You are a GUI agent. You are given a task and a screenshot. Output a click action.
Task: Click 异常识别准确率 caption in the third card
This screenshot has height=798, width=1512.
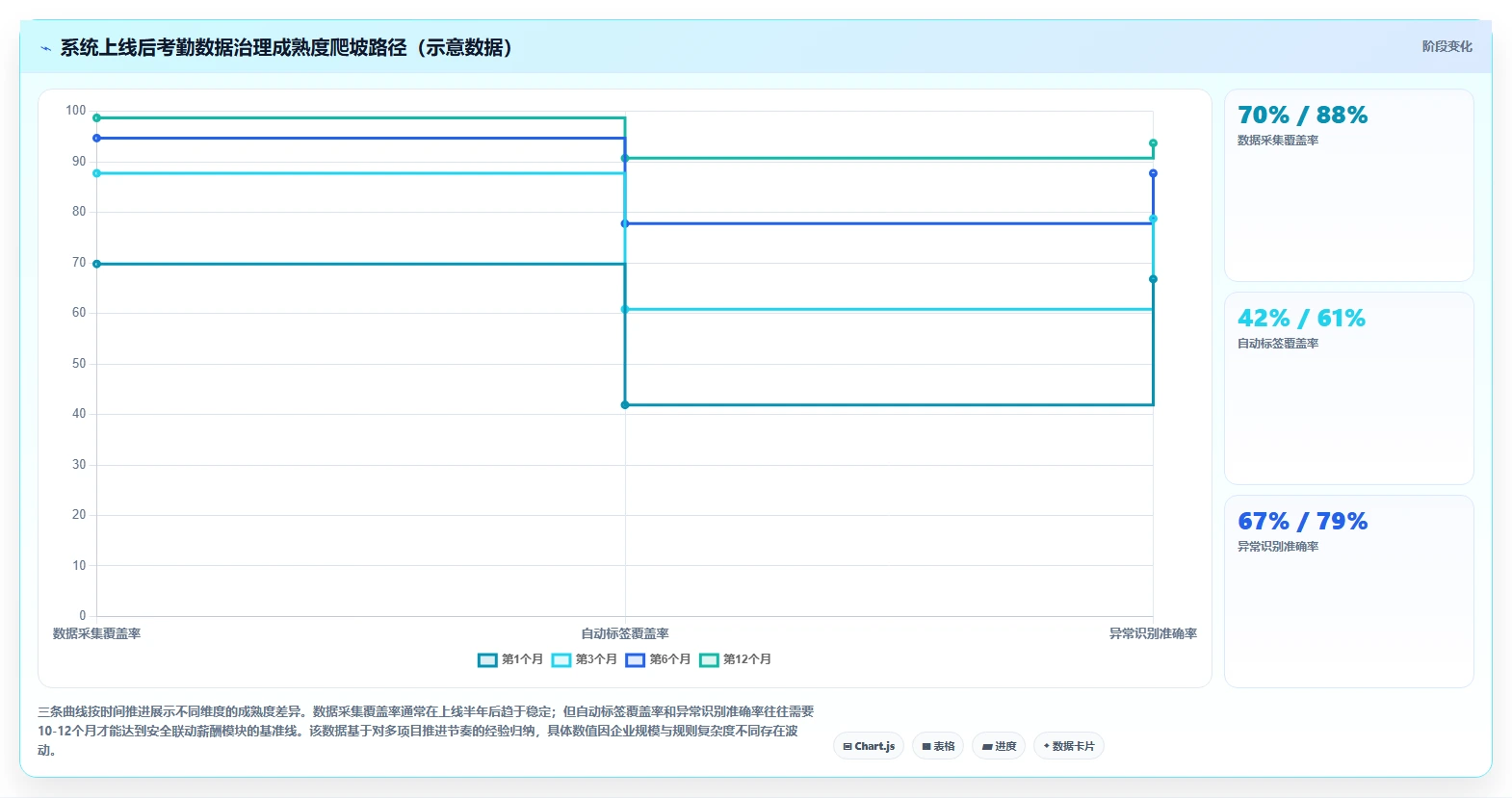[x=1278, y=547]
